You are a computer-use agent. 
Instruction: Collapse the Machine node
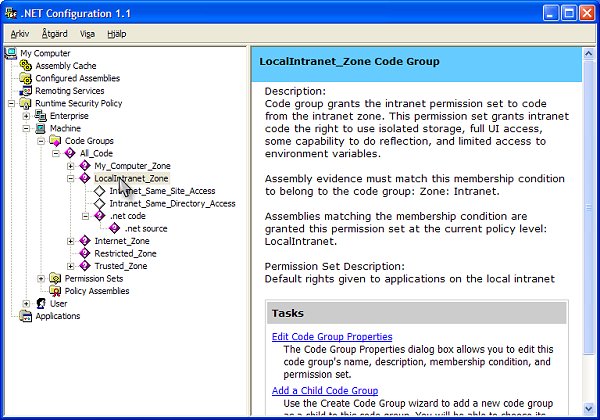[x=26, y=129]
